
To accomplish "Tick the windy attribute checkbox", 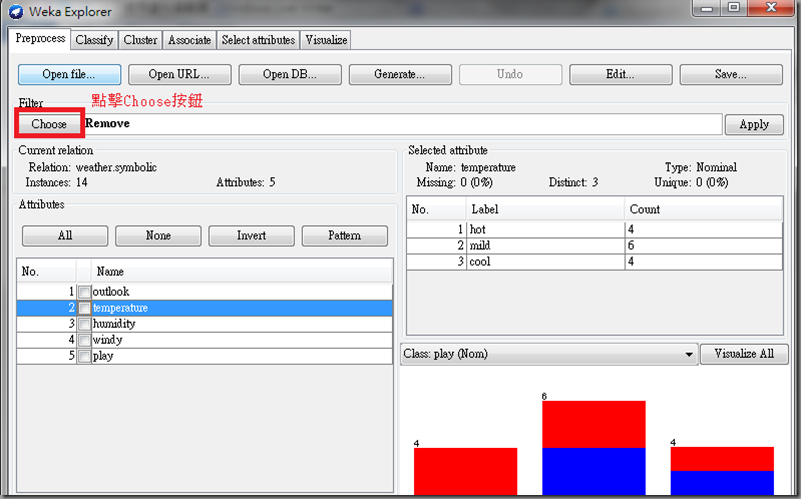I will click(84, 340).
